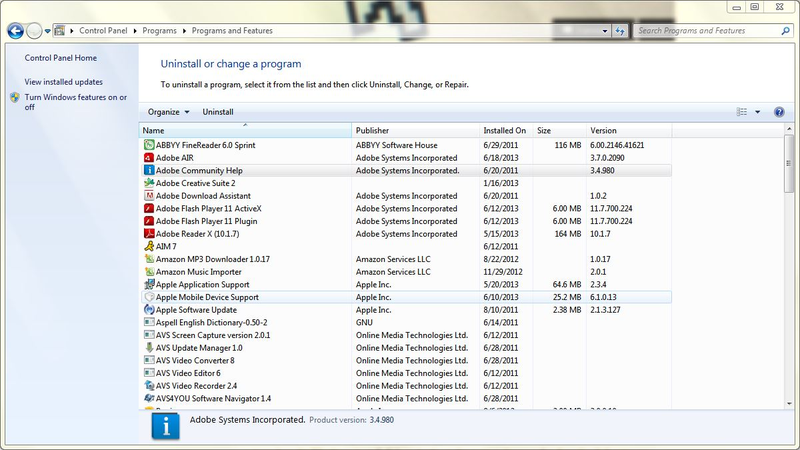Viewport: 800px width, 450px height.
Task: Open the view options dropdown arrow
Action: click(x=758, y=112)
